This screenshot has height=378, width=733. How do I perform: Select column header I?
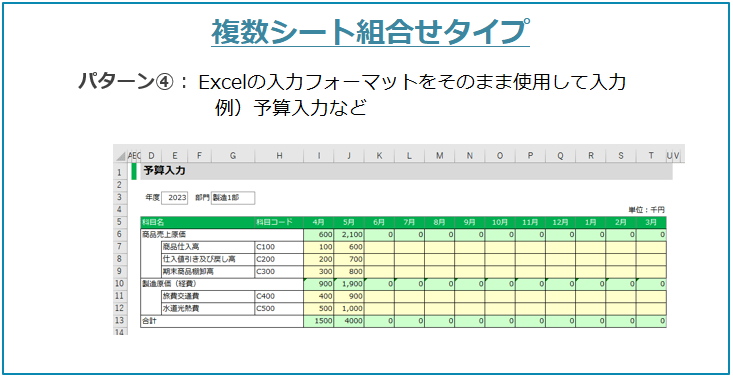coord(318,156)
